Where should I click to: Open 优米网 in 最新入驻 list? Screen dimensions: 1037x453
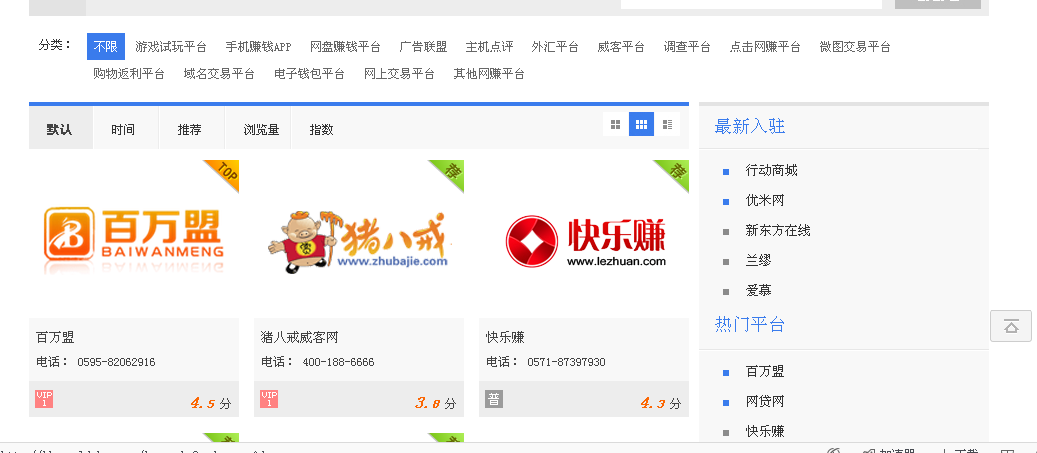(x=765, y=200)
